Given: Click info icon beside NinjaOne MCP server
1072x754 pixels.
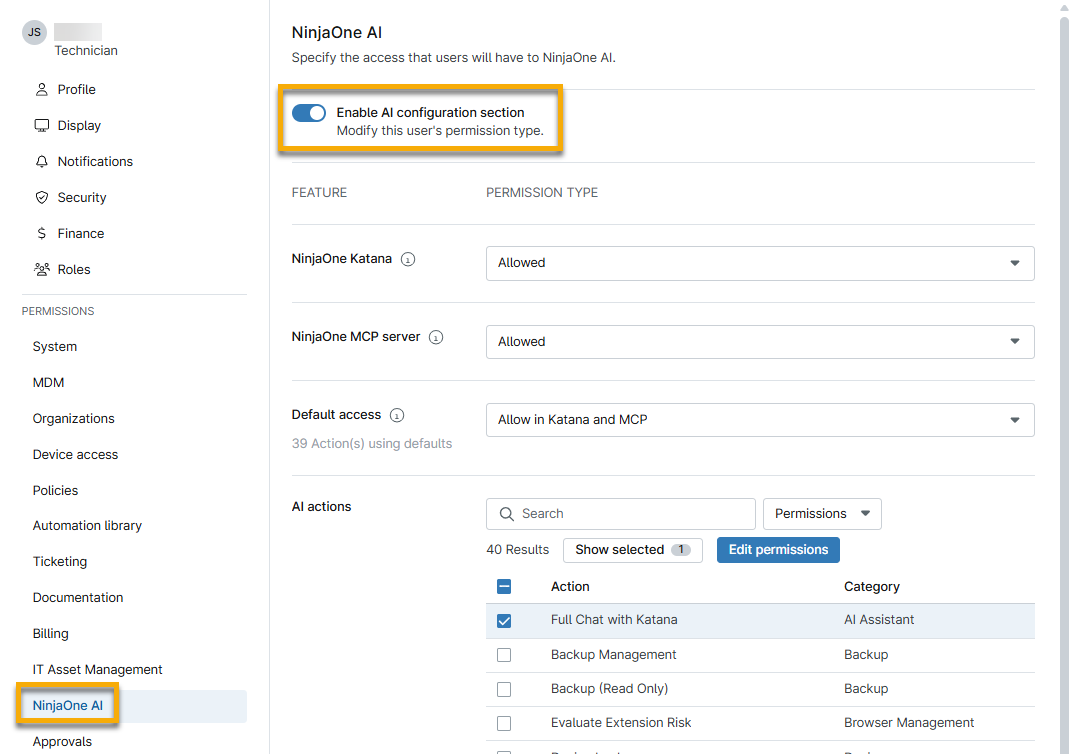Looking at the screenshot, I should [436, 338].
